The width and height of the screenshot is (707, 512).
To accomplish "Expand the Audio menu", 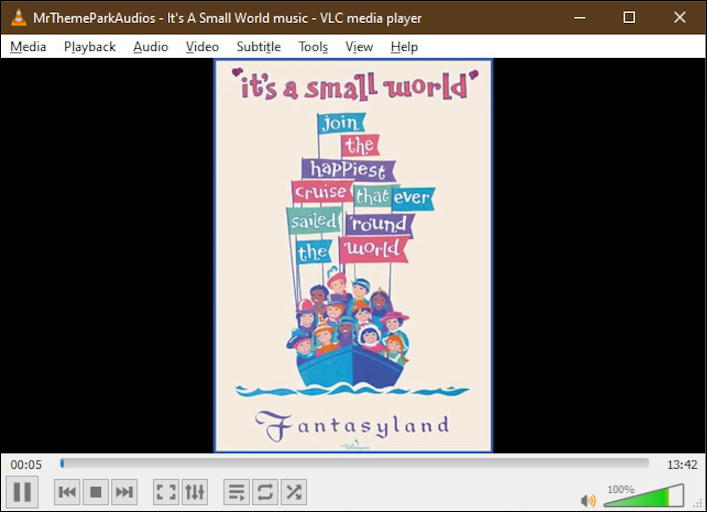I will (151, 47).
